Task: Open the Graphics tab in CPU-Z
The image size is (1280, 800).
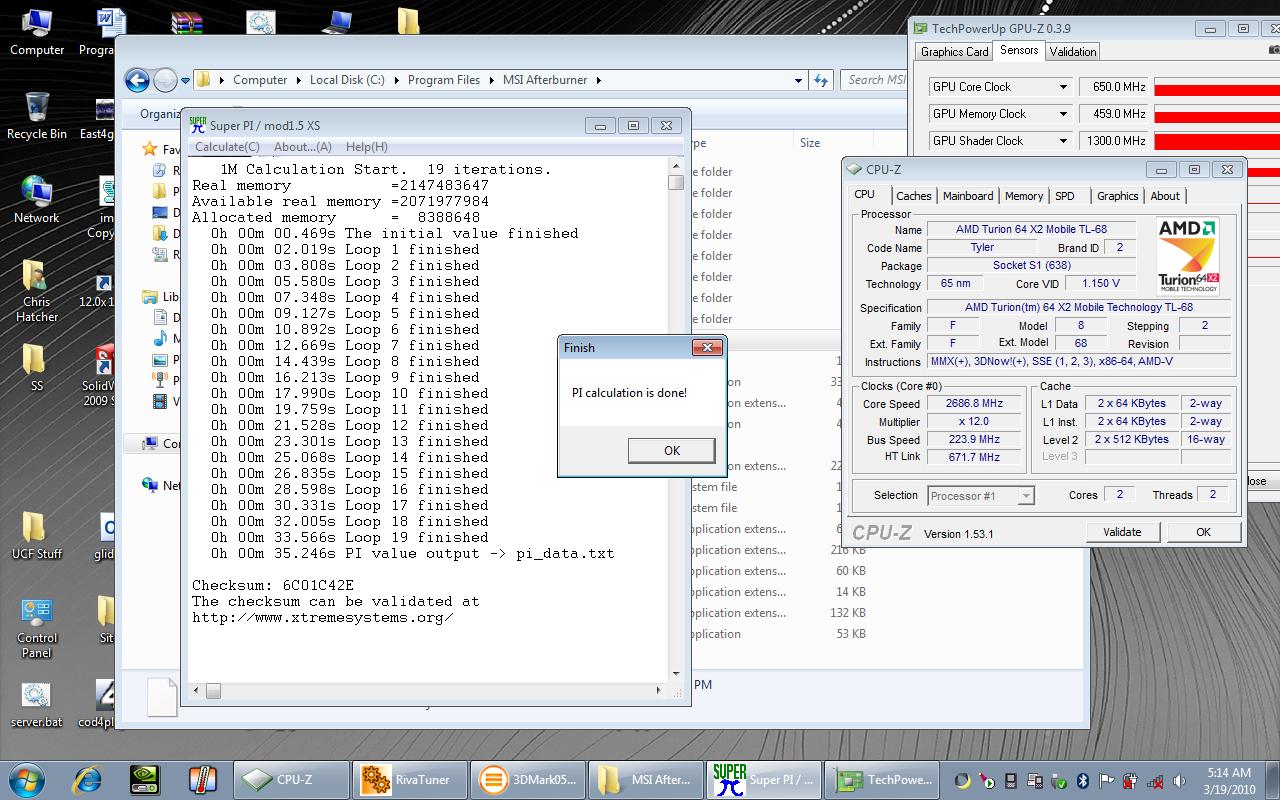Action: pos(1117,196)
